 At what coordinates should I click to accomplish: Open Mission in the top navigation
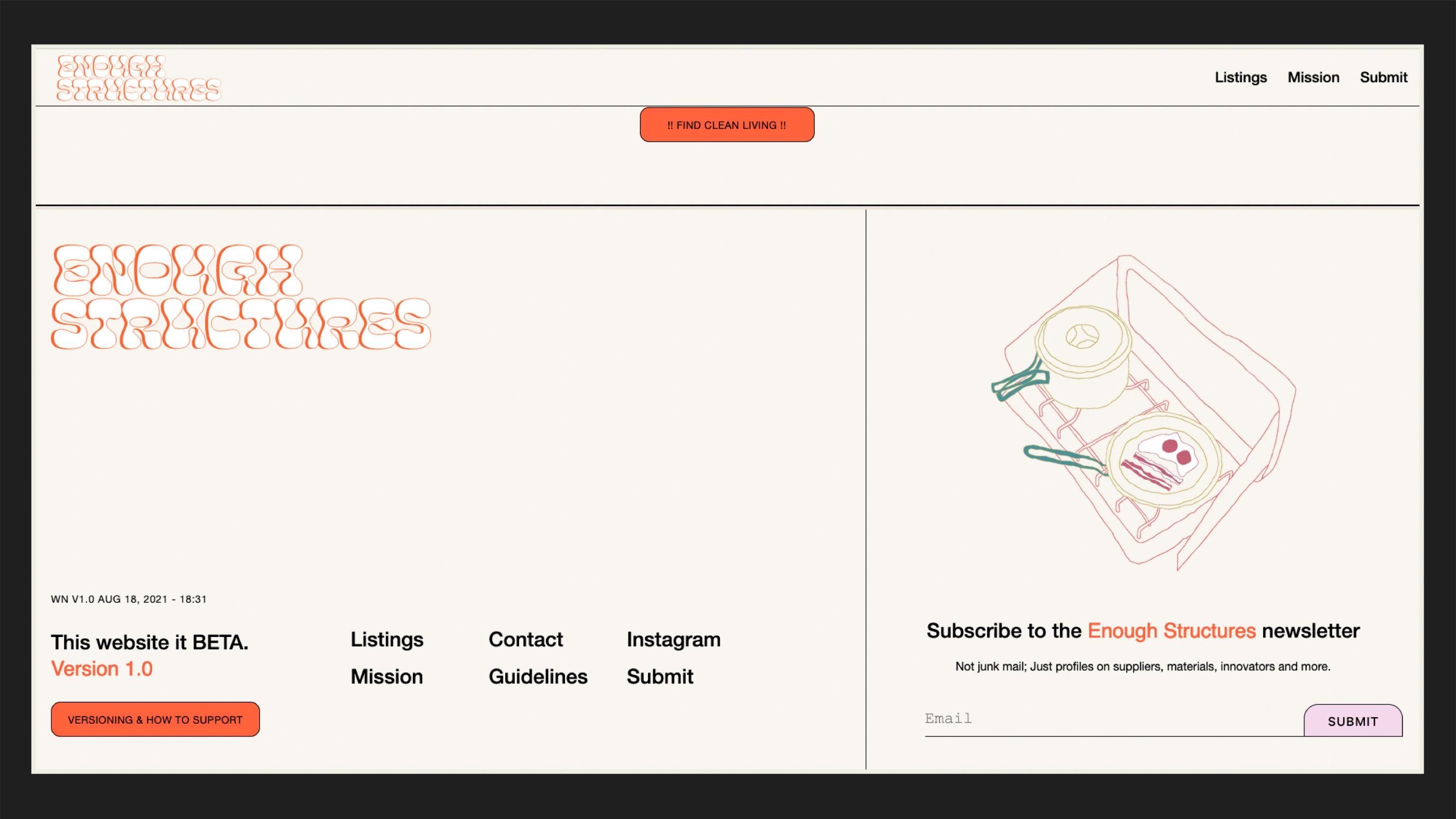(x=1313, y=77)
